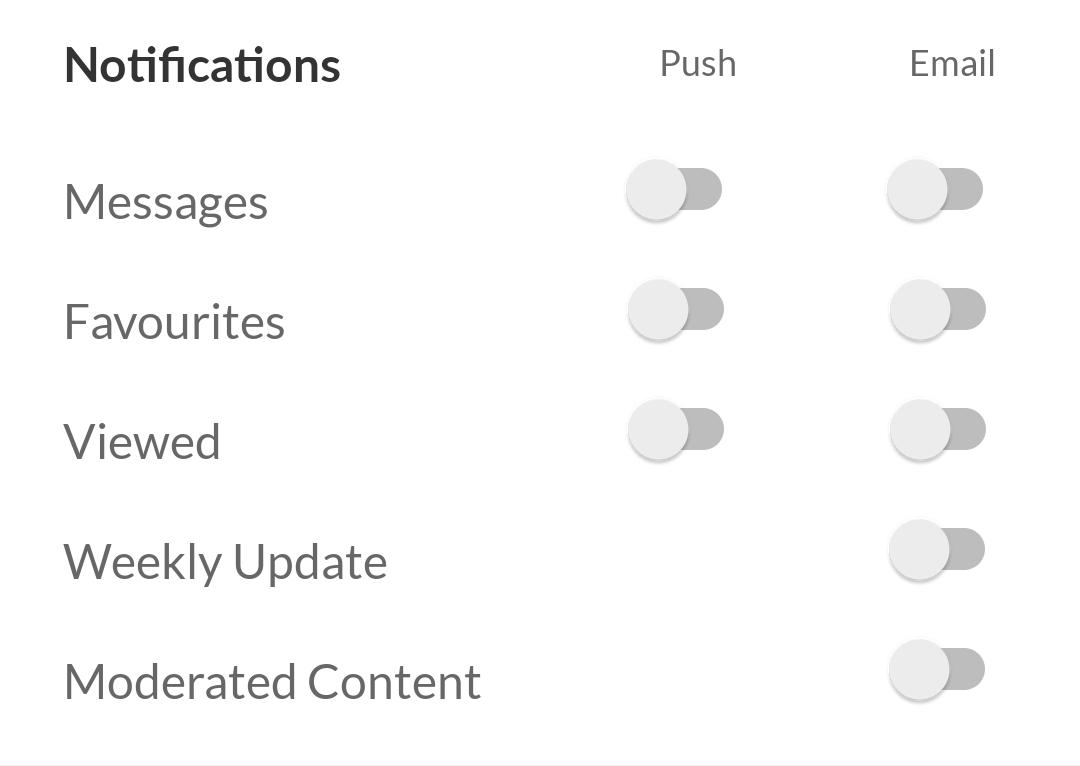Toggle the Weekly Update email switch
The height and width of the screenshot is (766, 1080).
(937, 550)
